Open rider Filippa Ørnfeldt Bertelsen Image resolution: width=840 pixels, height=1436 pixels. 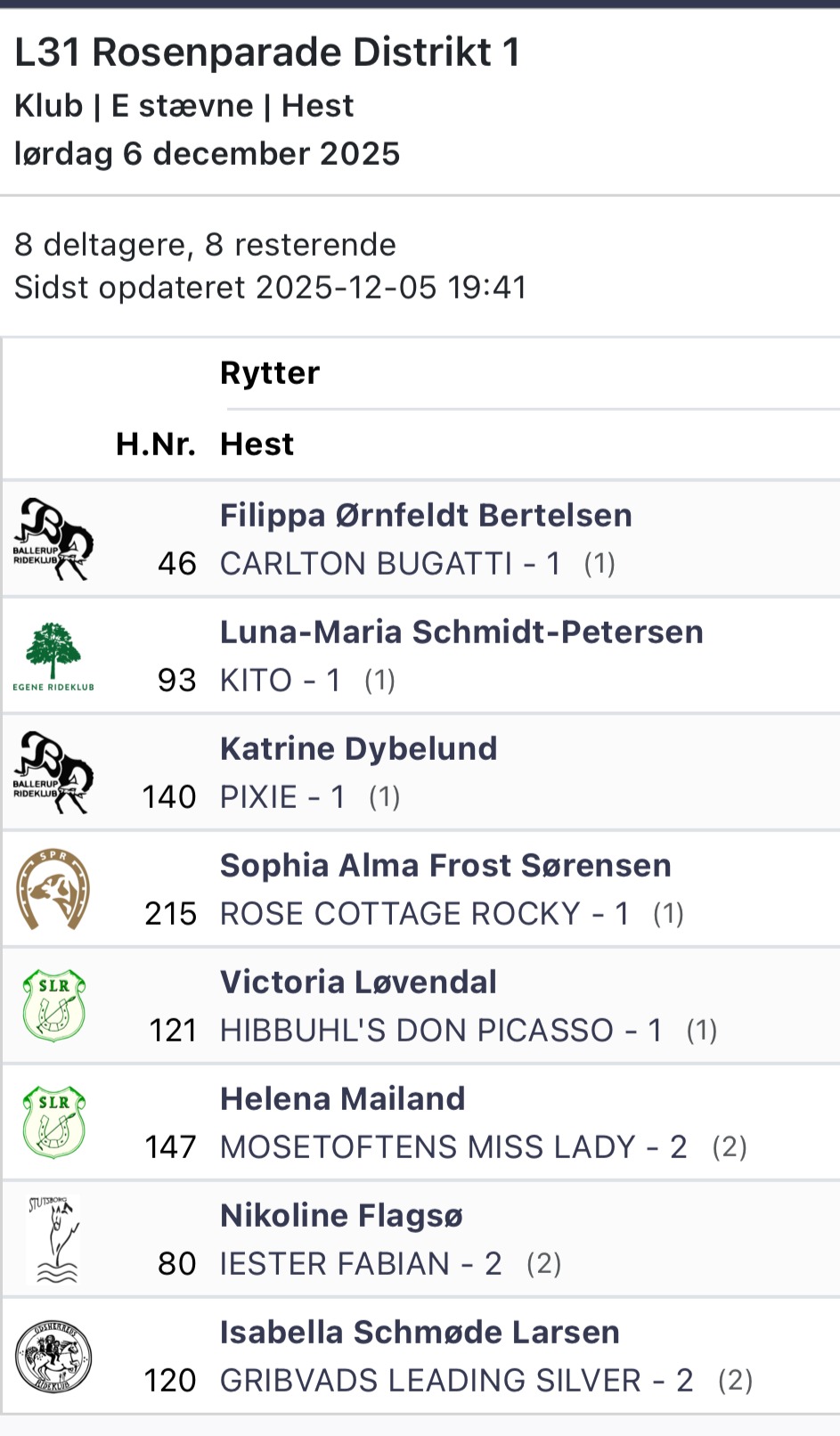click(x=426, y=515)
